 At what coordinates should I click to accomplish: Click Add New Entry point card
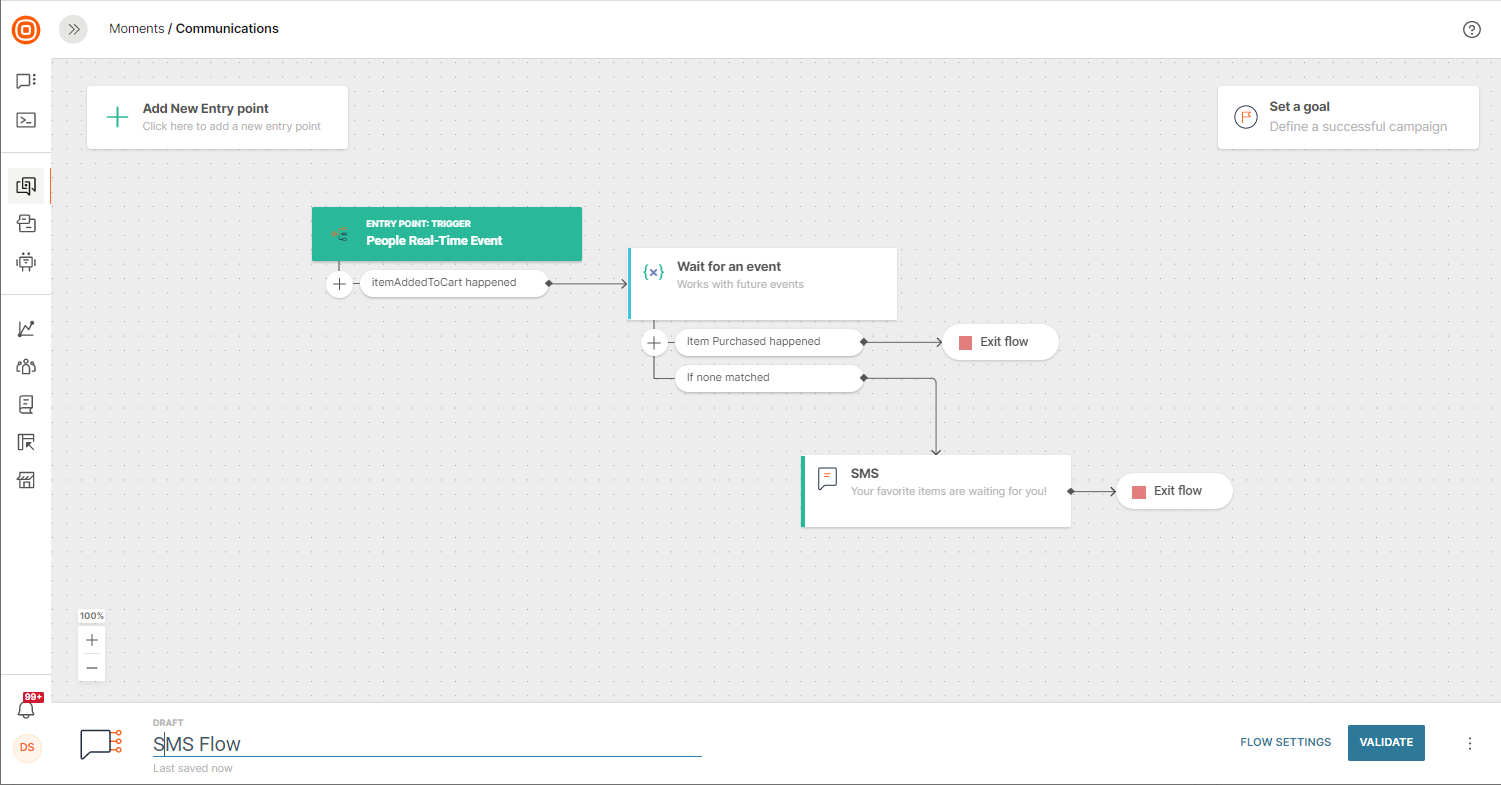point(217,117)
